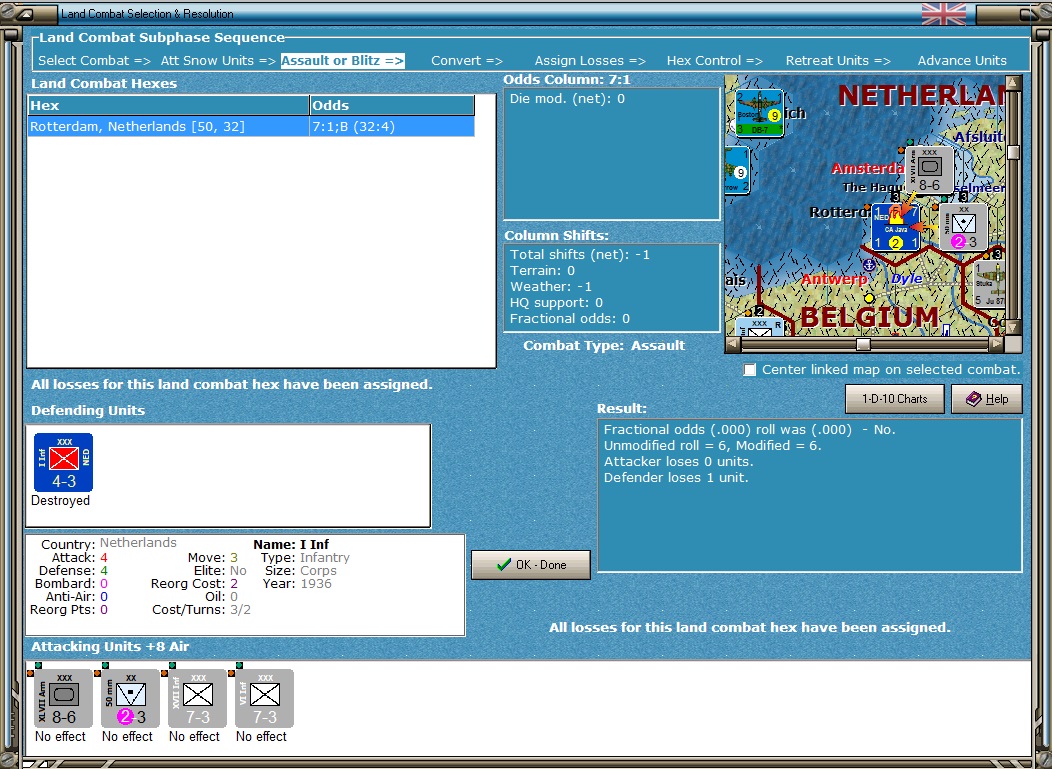1052x769 pixels.
Task: Click the XLVII Arm 8-6 counter on map
Action: pos(929,170)
